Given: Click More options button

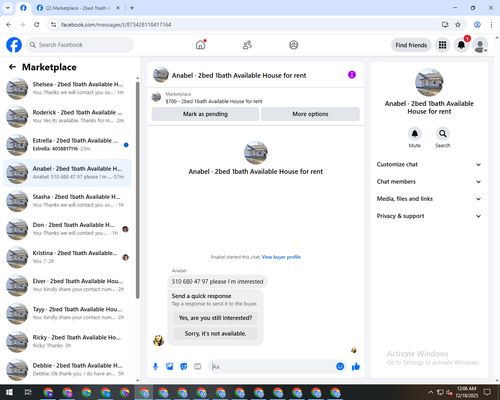Looking at the screenshot, I should click(310, 114).
